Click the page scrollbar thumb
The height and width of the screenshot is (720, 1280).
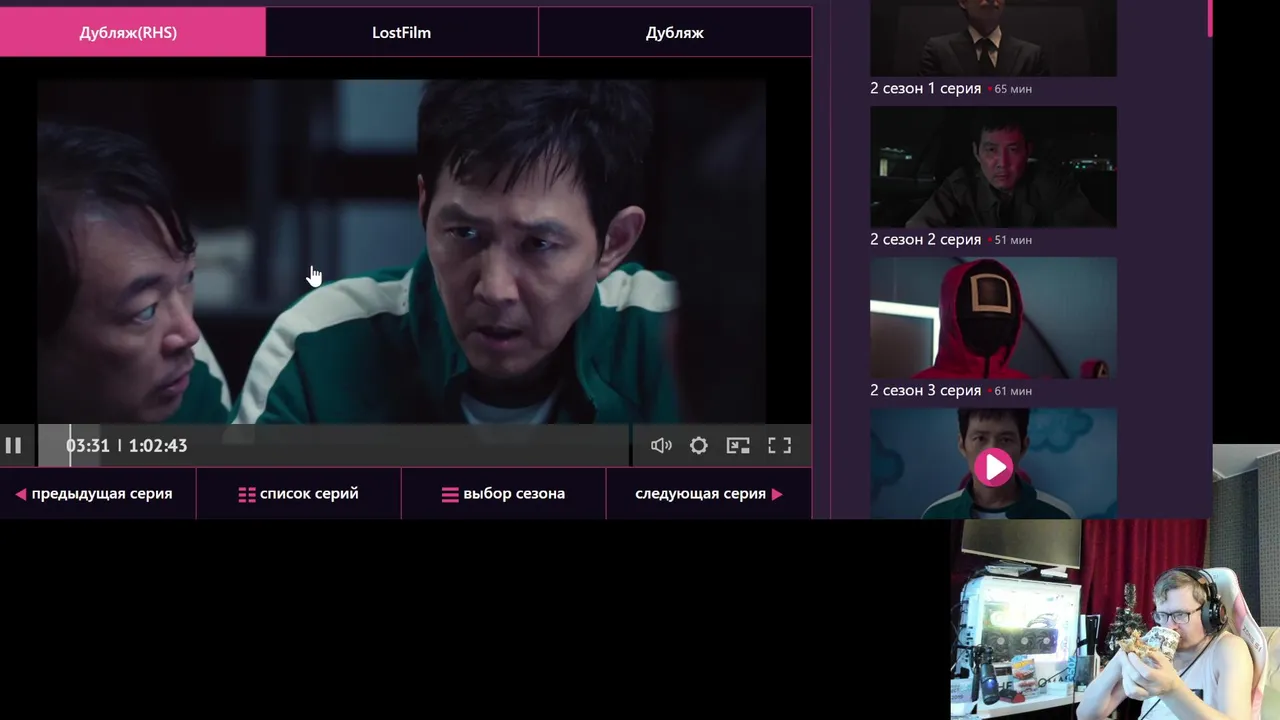(x=1210, y=18)
